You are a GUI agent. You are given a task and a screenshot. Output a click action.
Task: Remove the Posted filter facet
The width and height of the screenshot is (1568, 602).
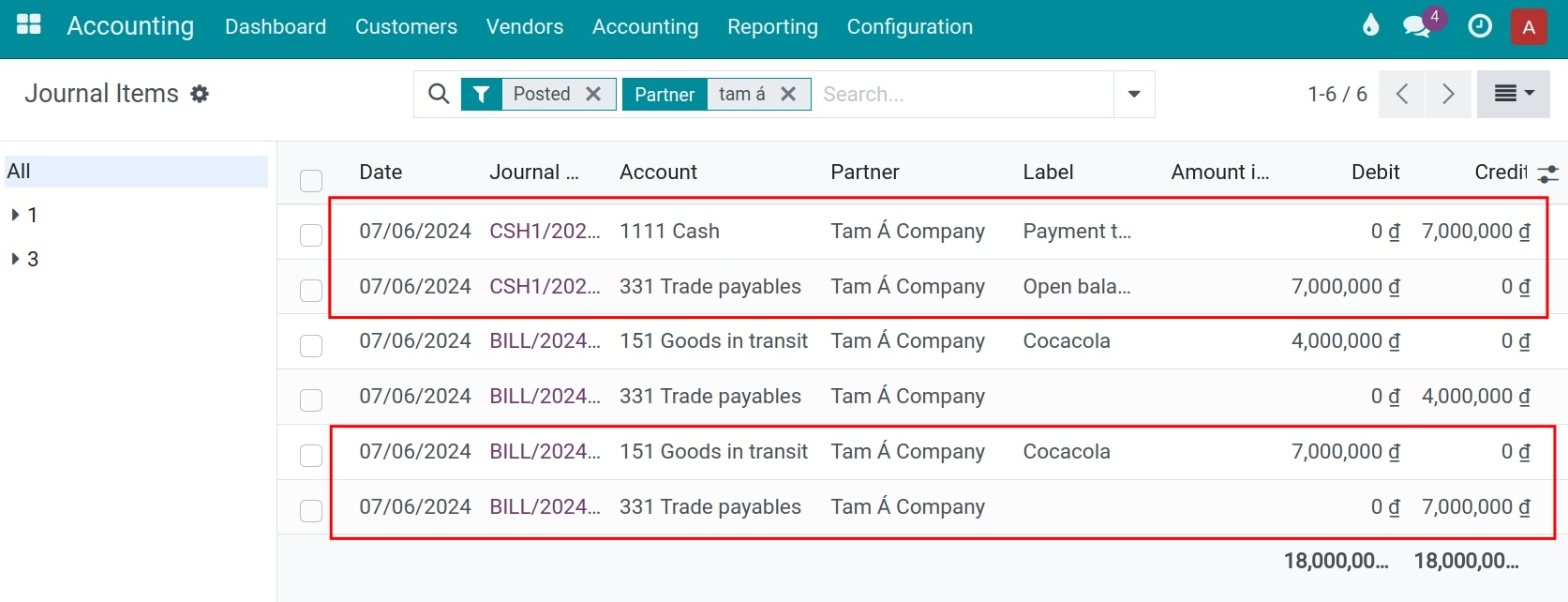pyautogui.click(x=593, y=94)
